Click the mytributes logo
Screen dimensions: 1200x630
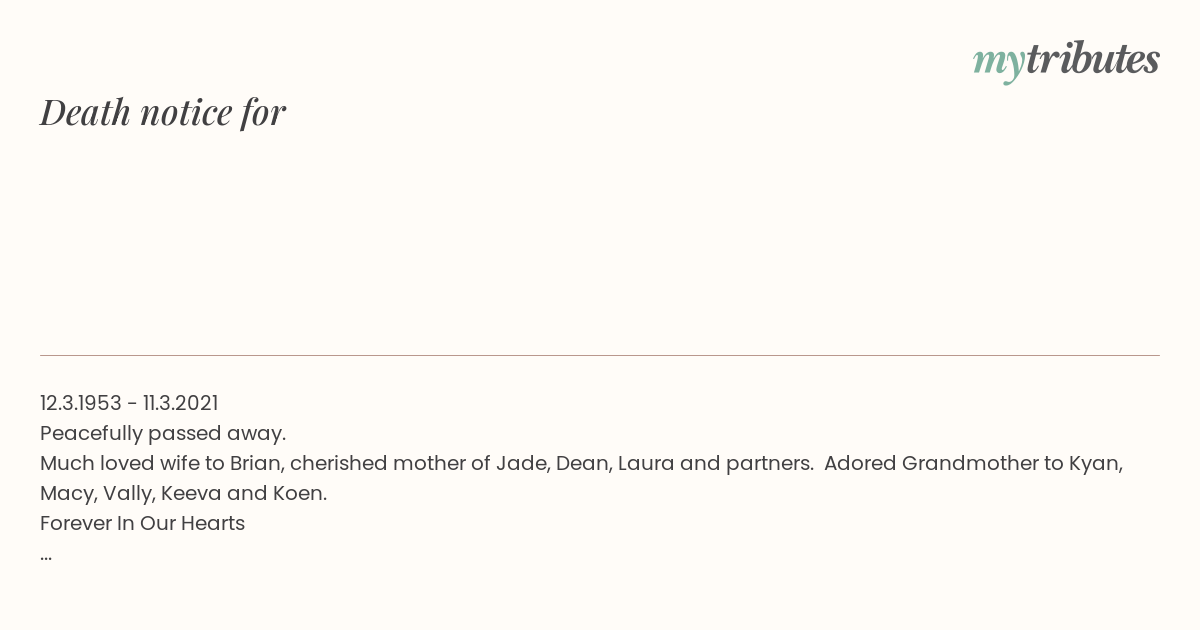click(x=1066, y=61)
